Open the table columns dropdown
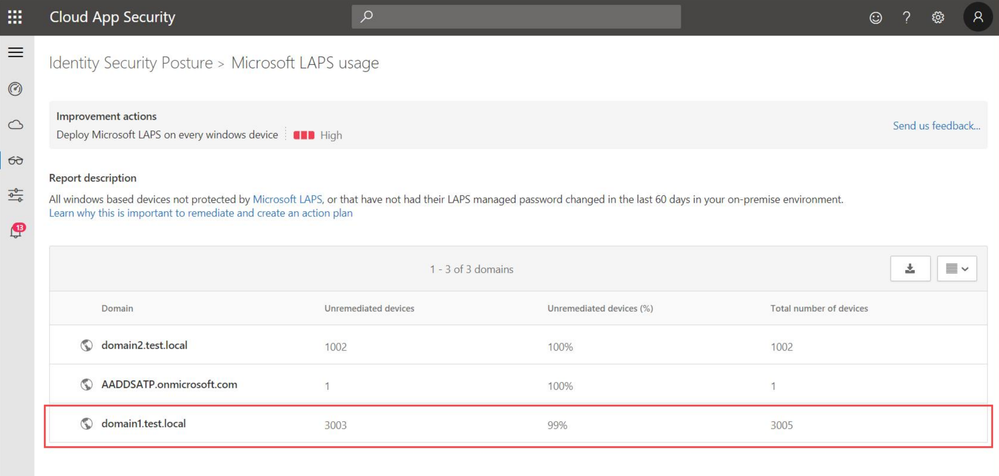Screen dimensions: 999x476 pos(957,269)
